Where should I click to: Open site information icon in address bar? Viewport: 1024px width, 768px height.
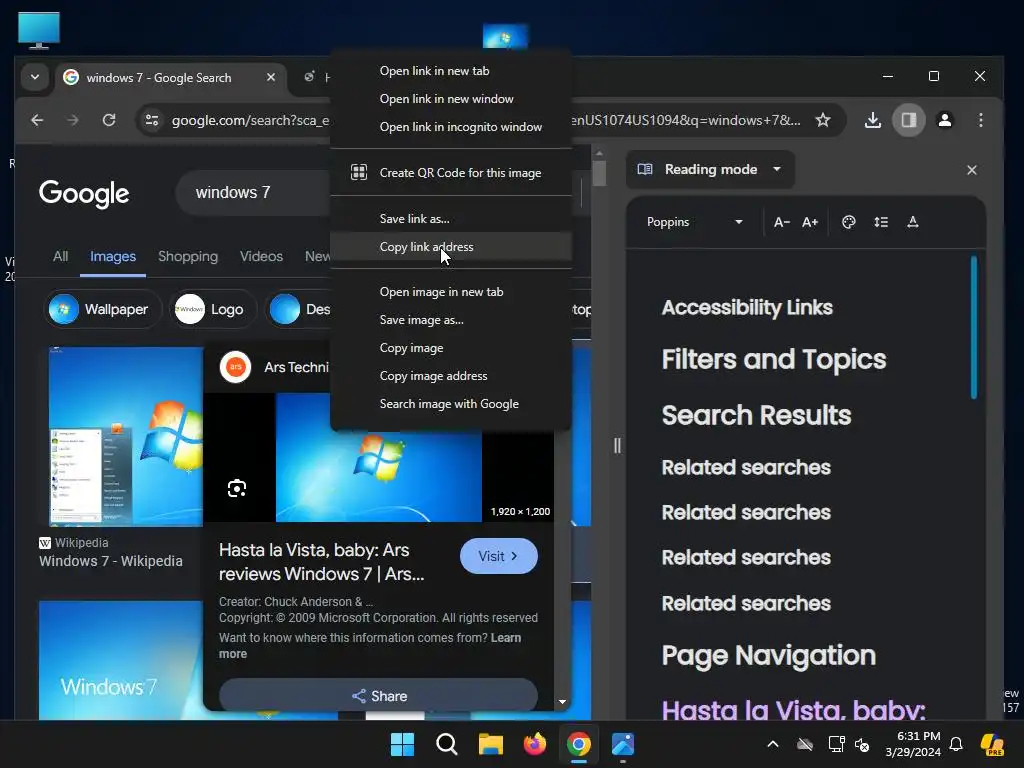[x=152, y=120]
